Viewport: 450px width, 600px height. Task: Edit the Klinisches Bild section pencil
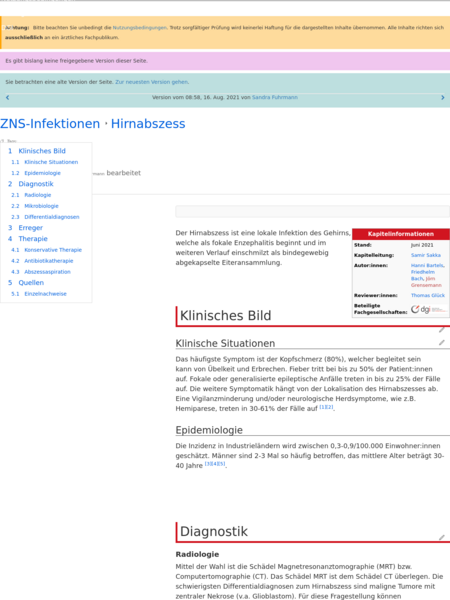[x=442, y=329]
